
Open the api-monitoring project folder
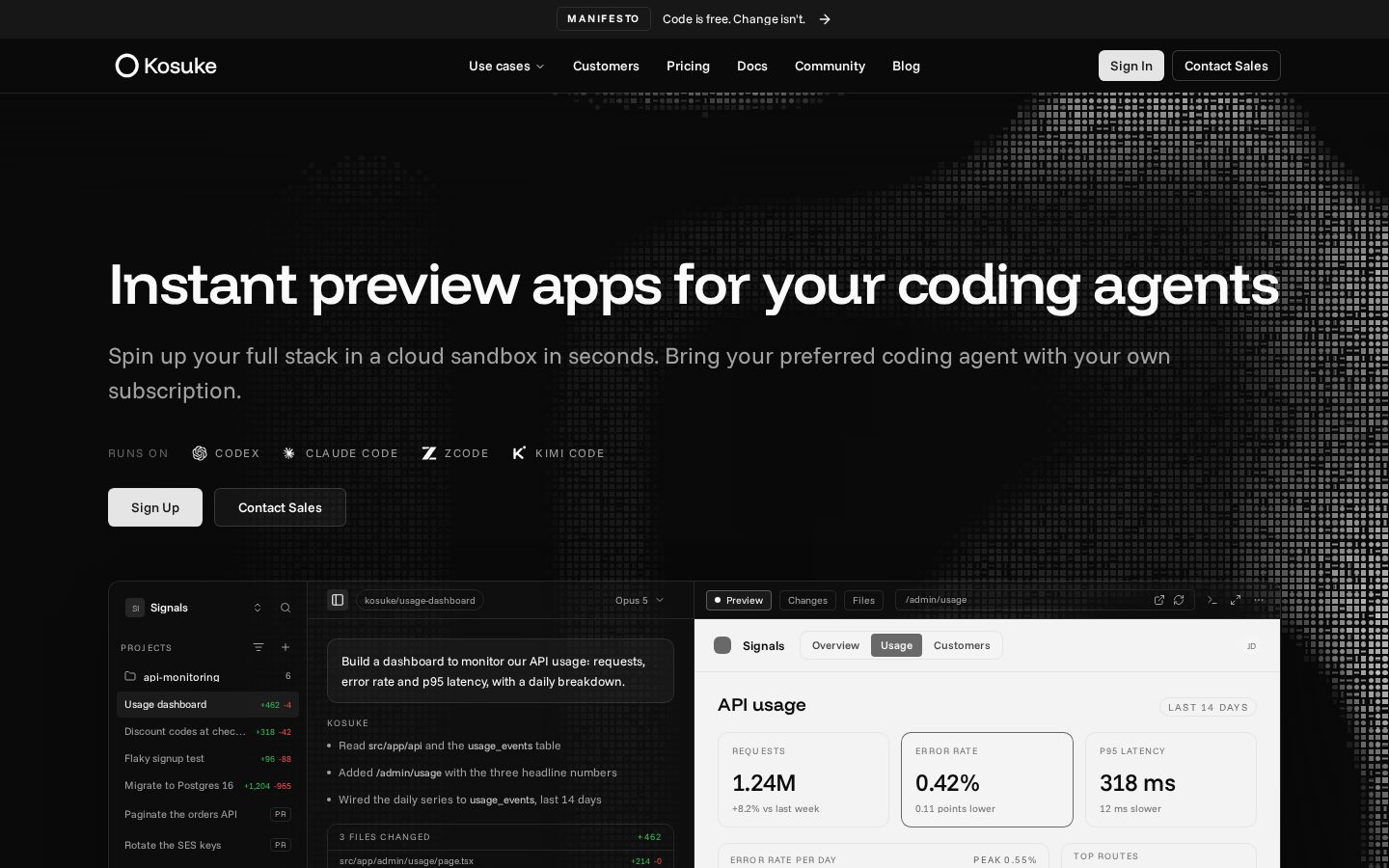[207, 676]
